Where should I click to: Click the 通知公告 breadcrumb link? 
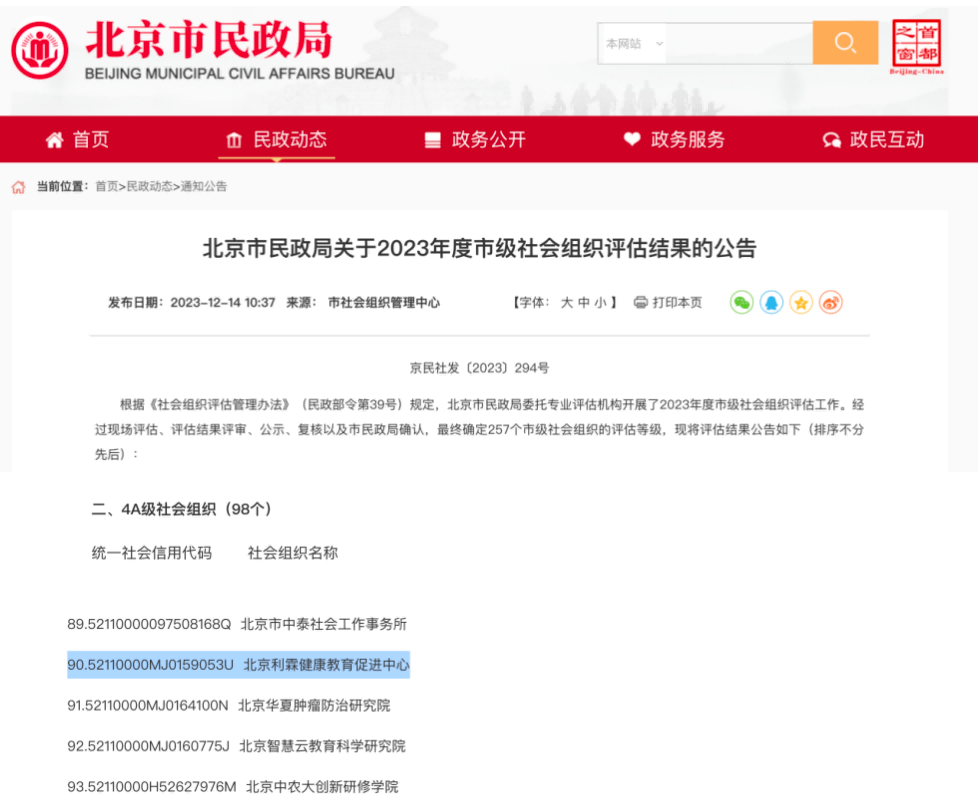[x=204, y=187]
